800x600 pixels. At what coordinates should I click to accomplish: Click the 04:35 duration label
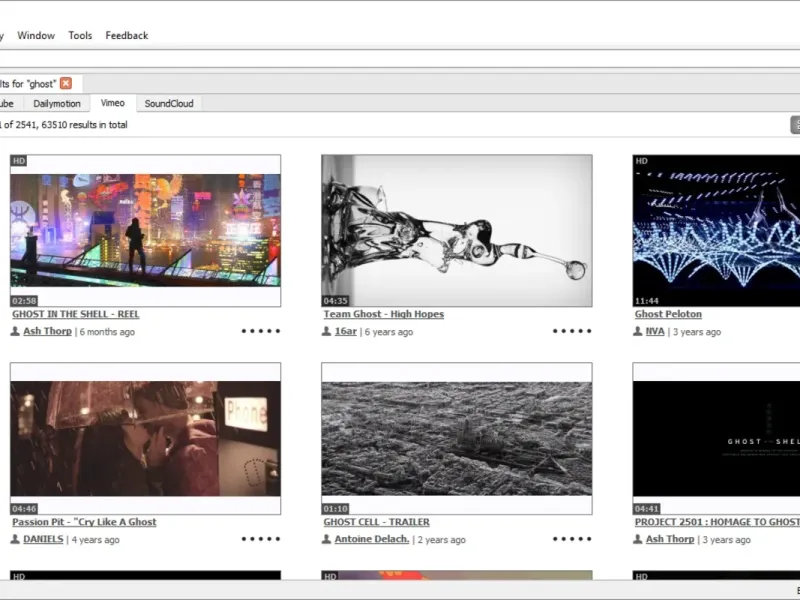click(336, 301)
